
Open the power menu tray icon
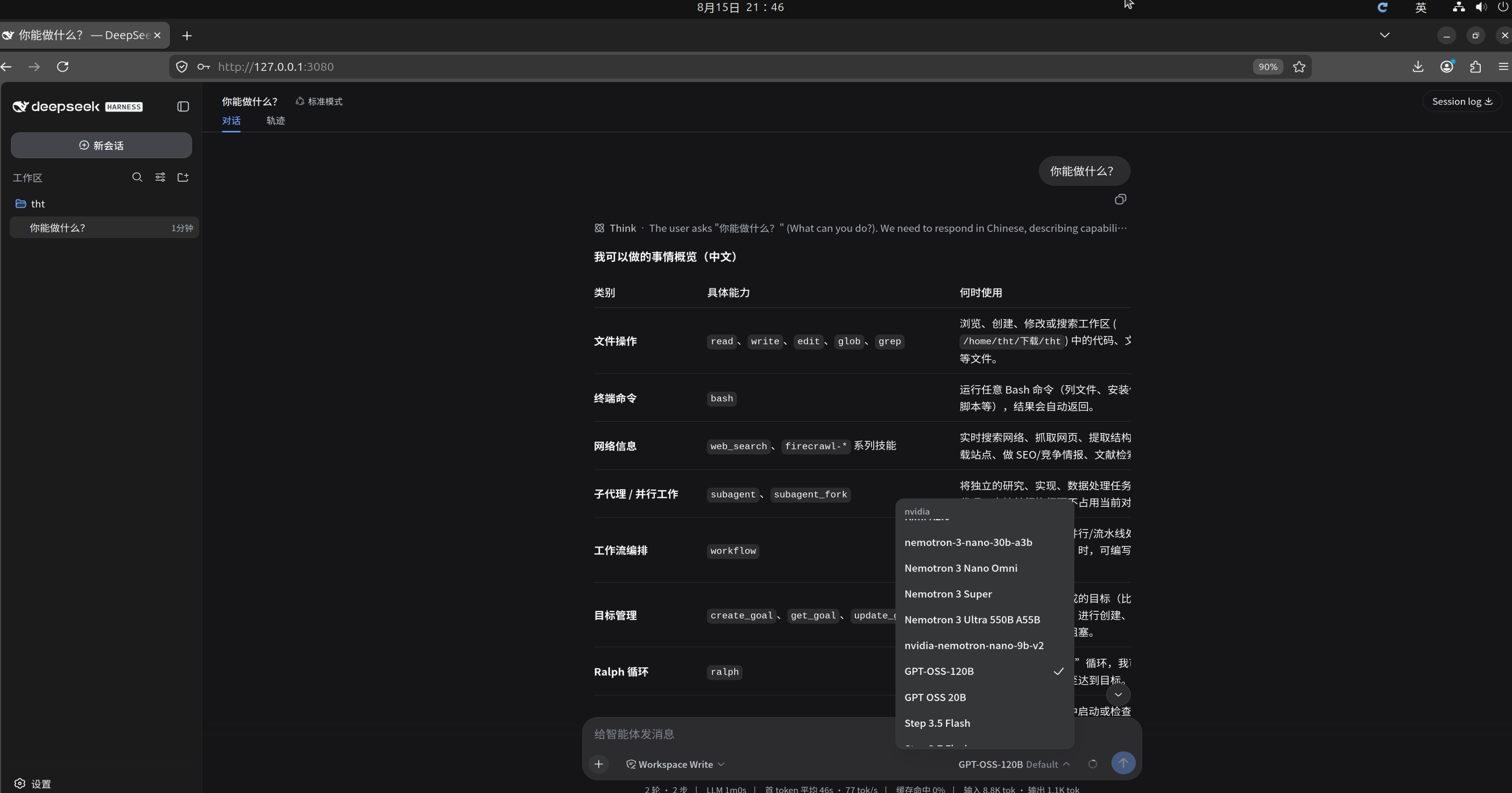[x=1503, y=8]
